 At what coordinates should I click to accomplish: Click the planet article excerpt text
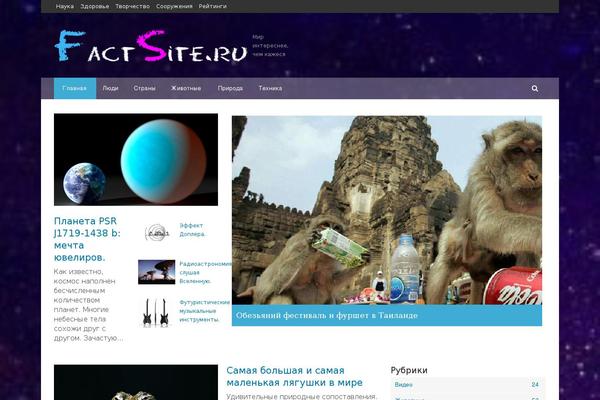[88, 305]
